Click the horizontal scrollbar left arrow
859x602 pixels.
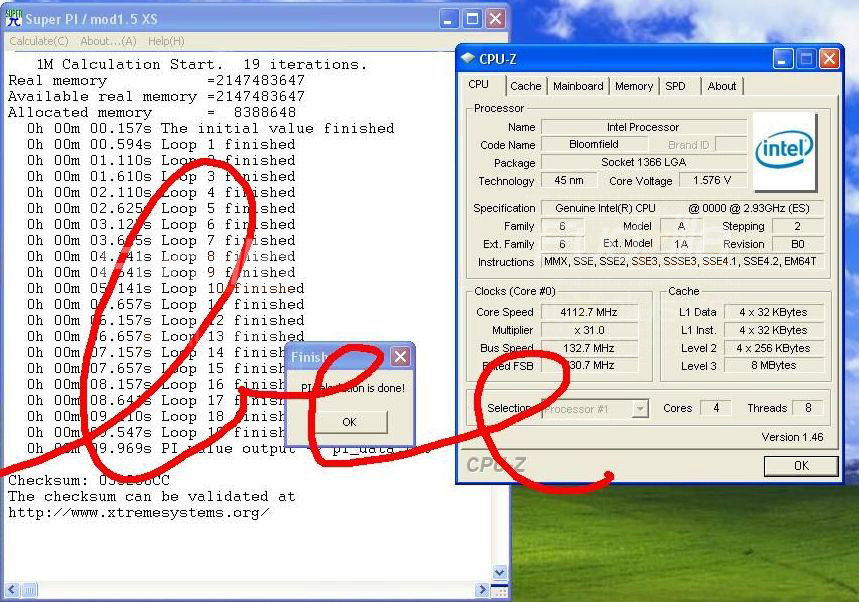12,590
